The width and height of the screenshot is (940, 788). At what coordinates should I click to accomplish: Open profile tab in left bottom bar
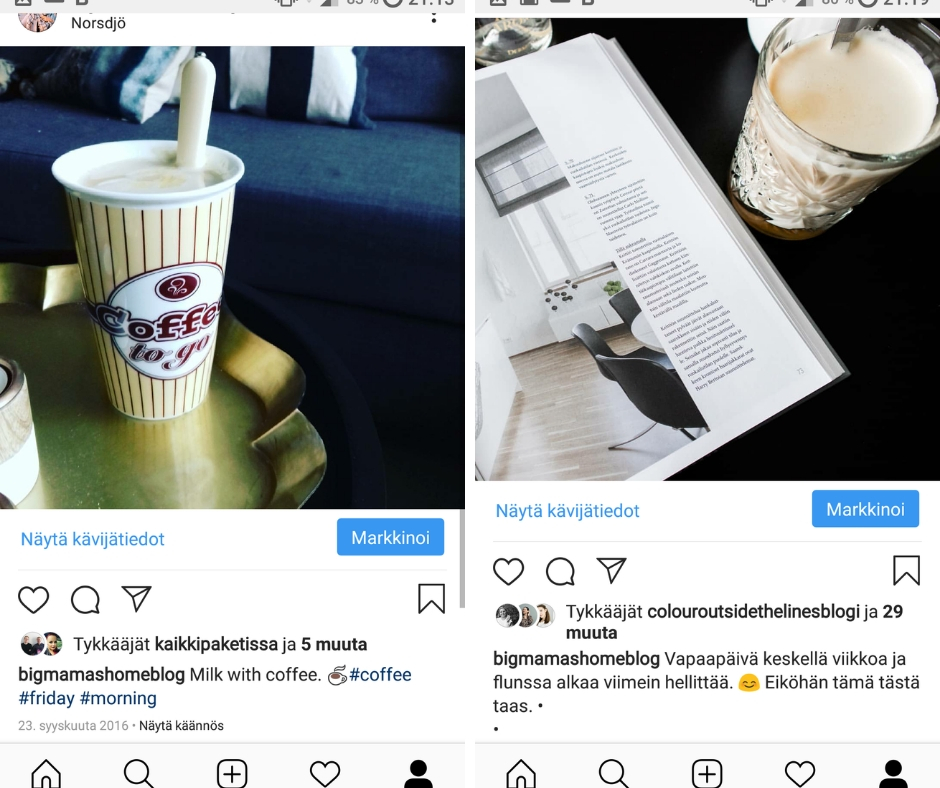click(418, 774)
